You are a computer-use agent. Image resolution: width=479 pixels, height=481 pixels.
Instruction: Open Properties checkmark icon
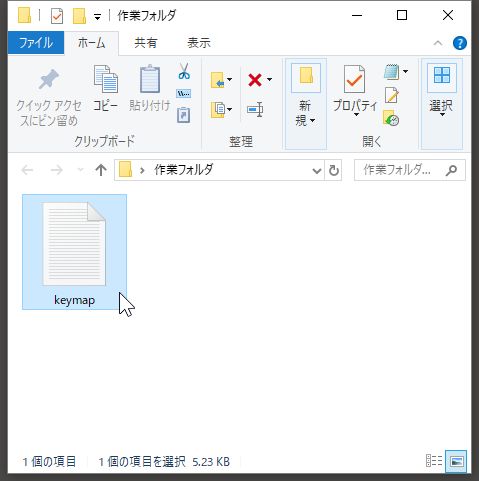point(354,79)
